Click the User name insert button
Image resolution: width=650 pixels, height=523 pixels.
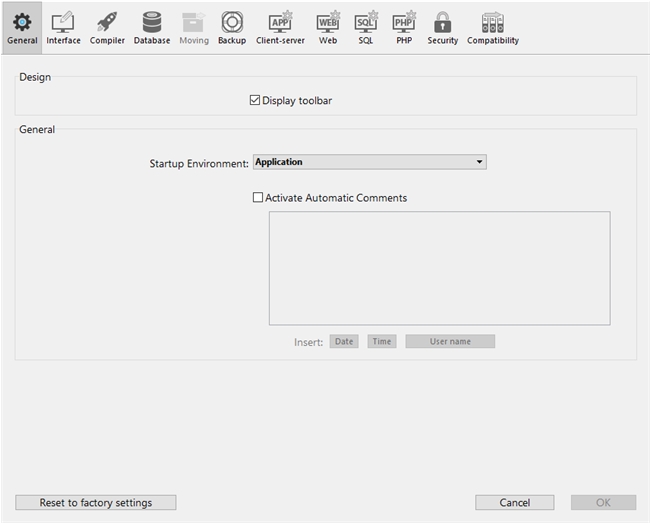point(450,342)
